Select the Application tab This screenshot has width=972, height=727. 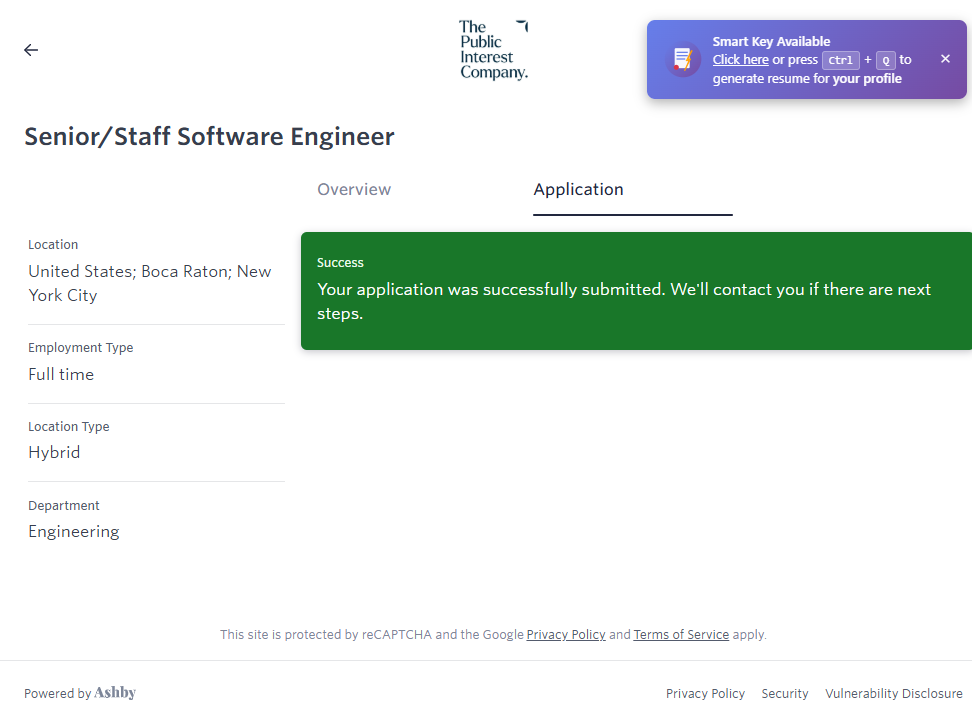coord(578,190)
